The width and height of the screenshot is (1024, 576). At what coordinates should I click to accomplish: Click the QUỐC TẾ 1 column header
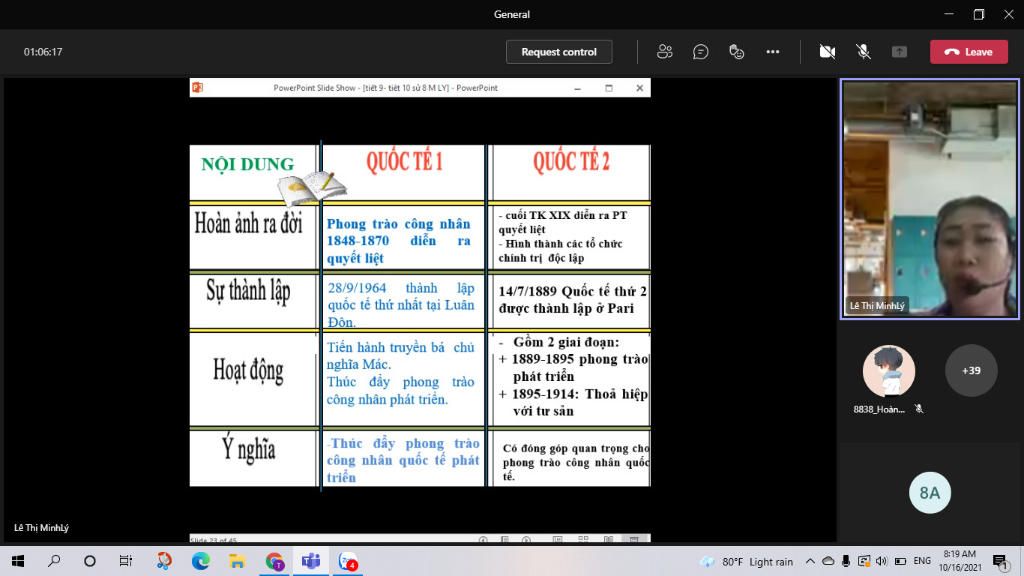(x=404, y=161)
